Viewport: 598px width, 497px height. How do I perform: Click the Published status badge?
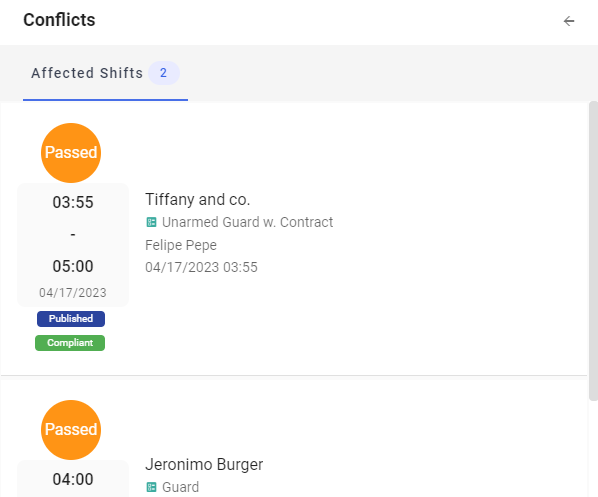pyautogui.click(x=71, y=318)
